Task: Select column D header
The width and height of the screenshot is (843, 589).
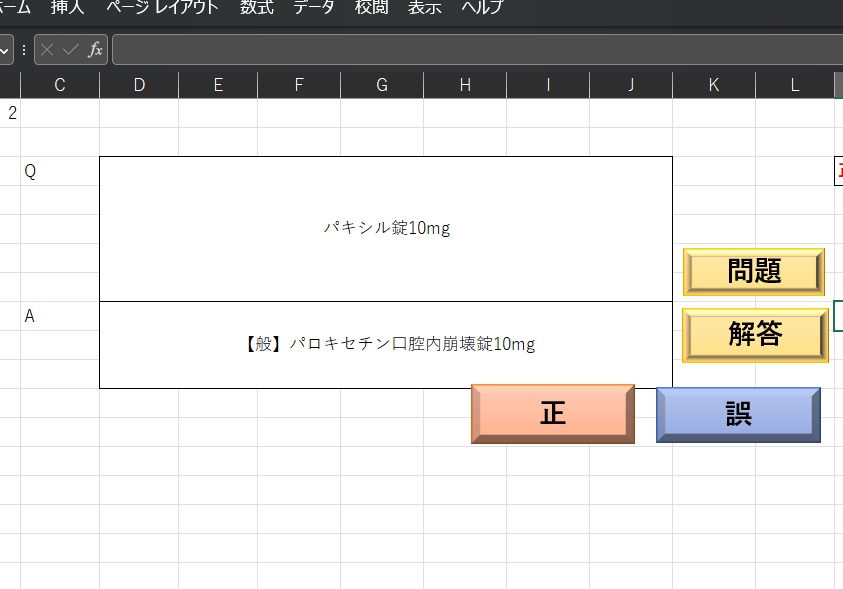Action: coord(139,85)
